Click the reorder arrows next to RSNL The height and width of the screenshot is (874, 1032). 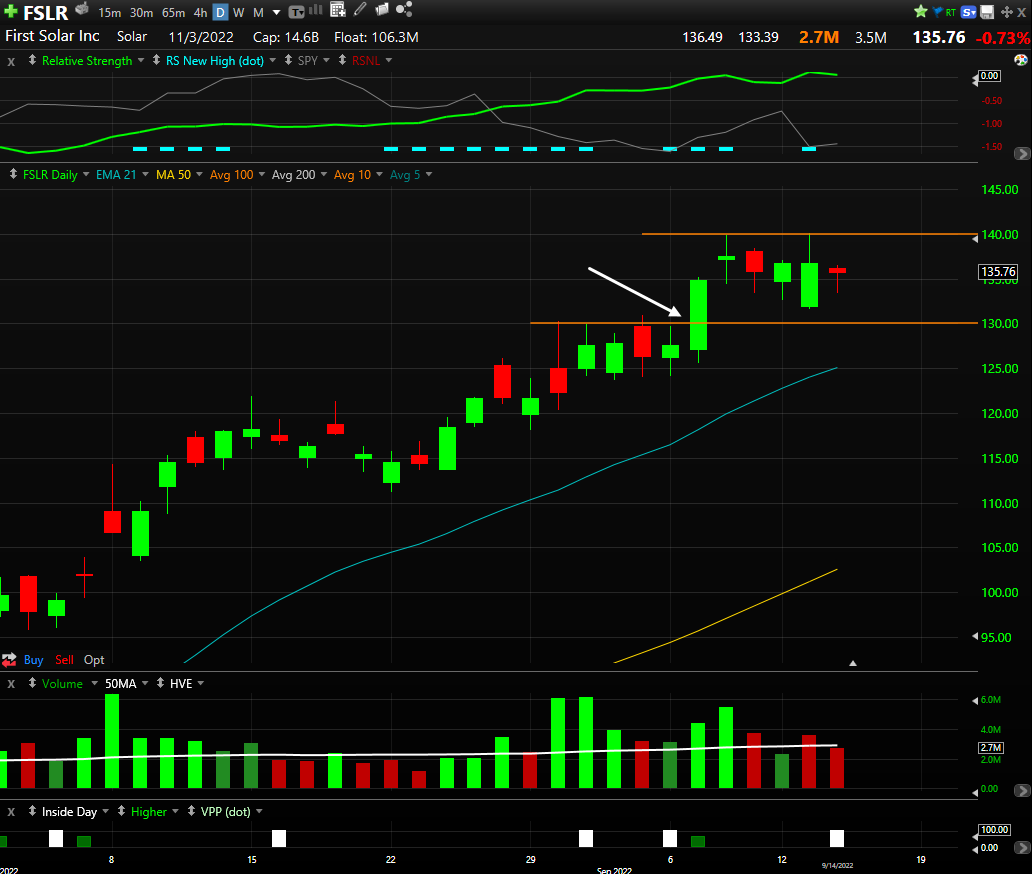click(x=342, y=60)
